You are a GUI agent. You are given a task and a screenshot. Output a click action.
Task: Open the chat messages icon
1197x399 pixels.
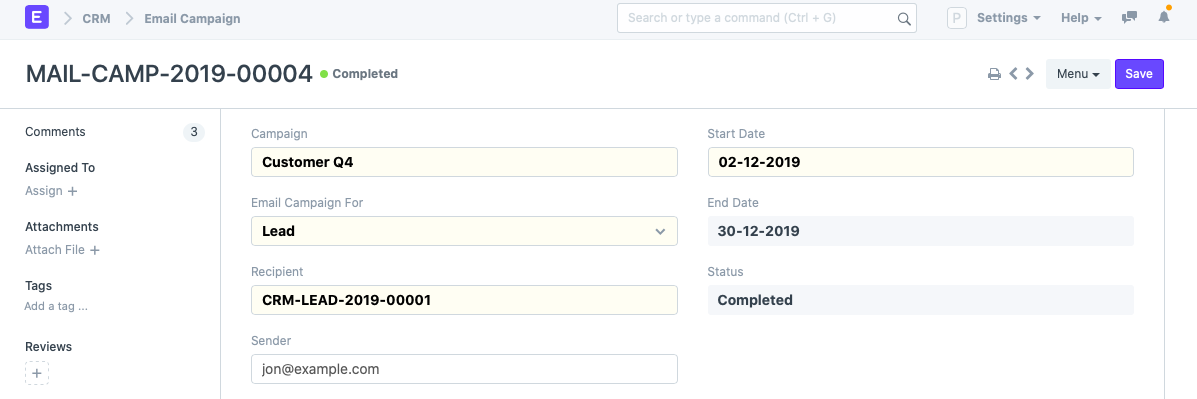pos(1129,18)
